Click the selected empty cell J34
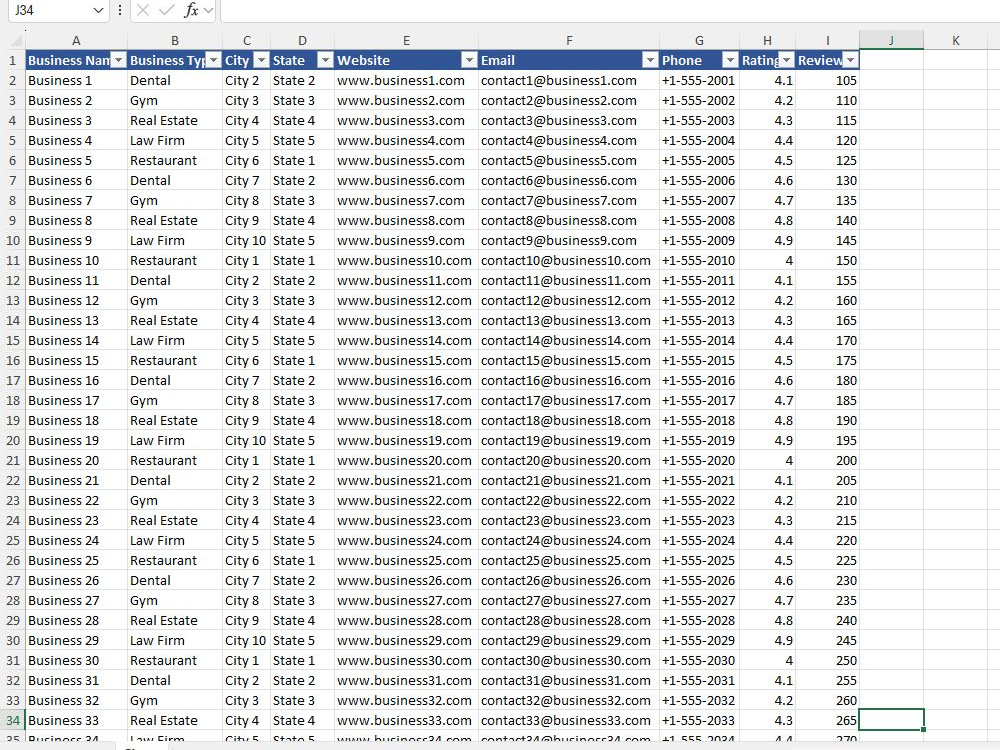 (x=891, y=720)
